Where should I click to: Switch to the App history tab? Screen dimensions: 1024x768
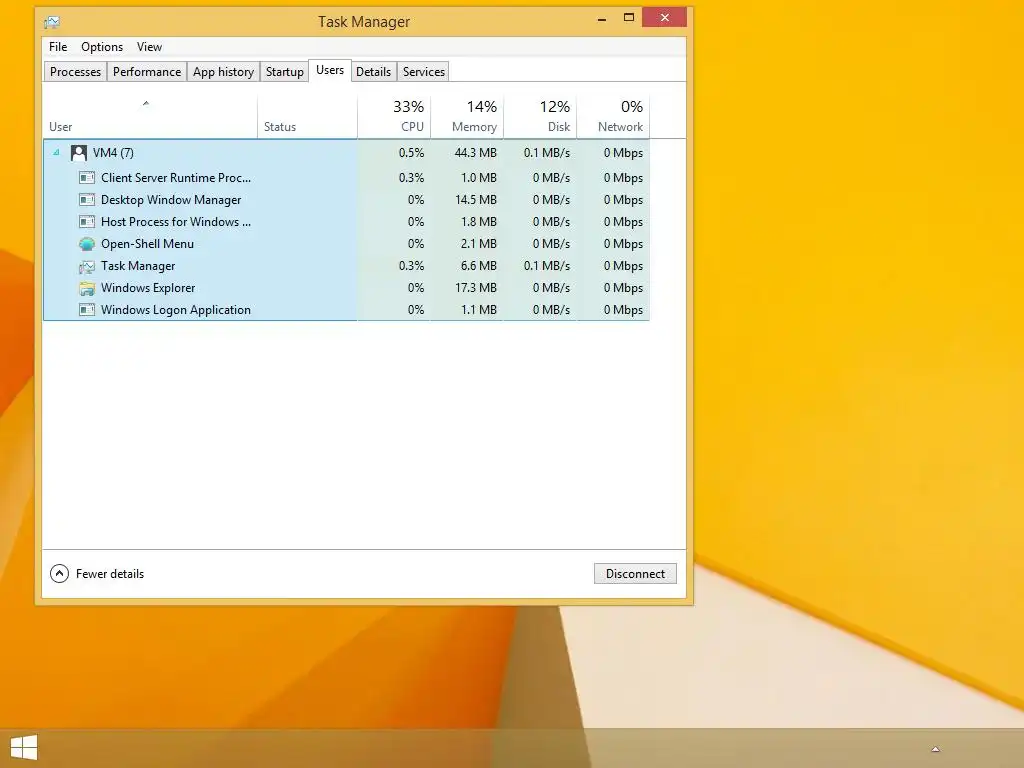coord(223,72)
